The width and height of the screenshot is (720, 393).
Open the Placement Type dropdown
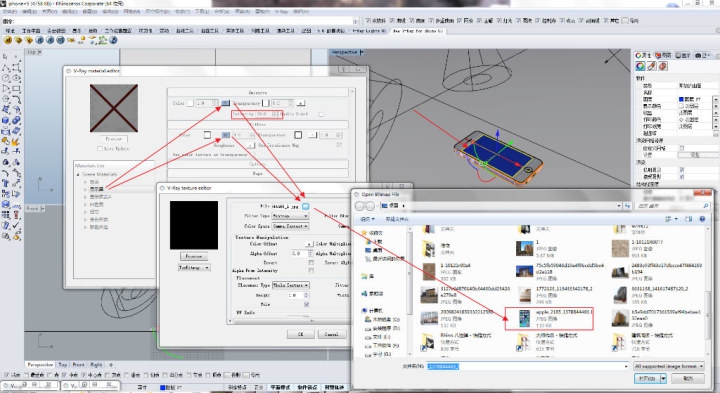tap(291, 285)
